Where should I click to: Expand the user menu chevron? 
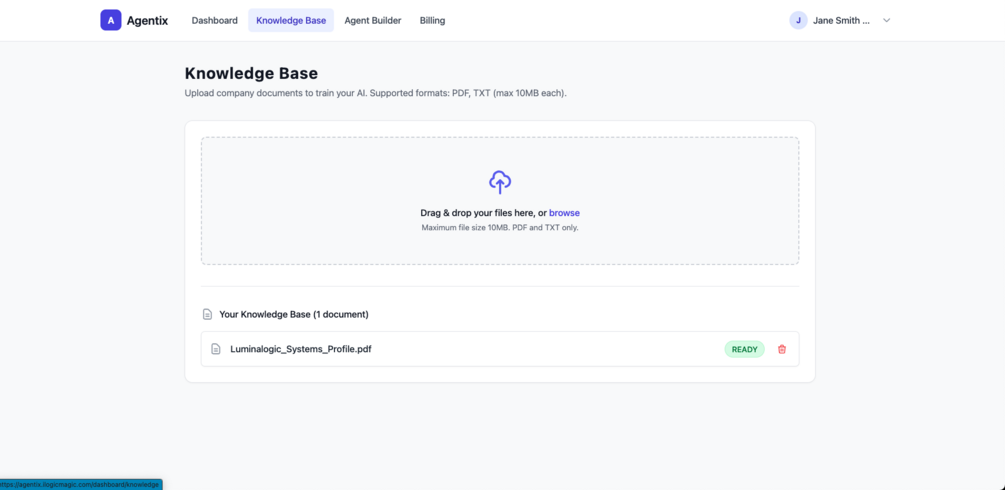pyautogui.click(x=886, y=21)
